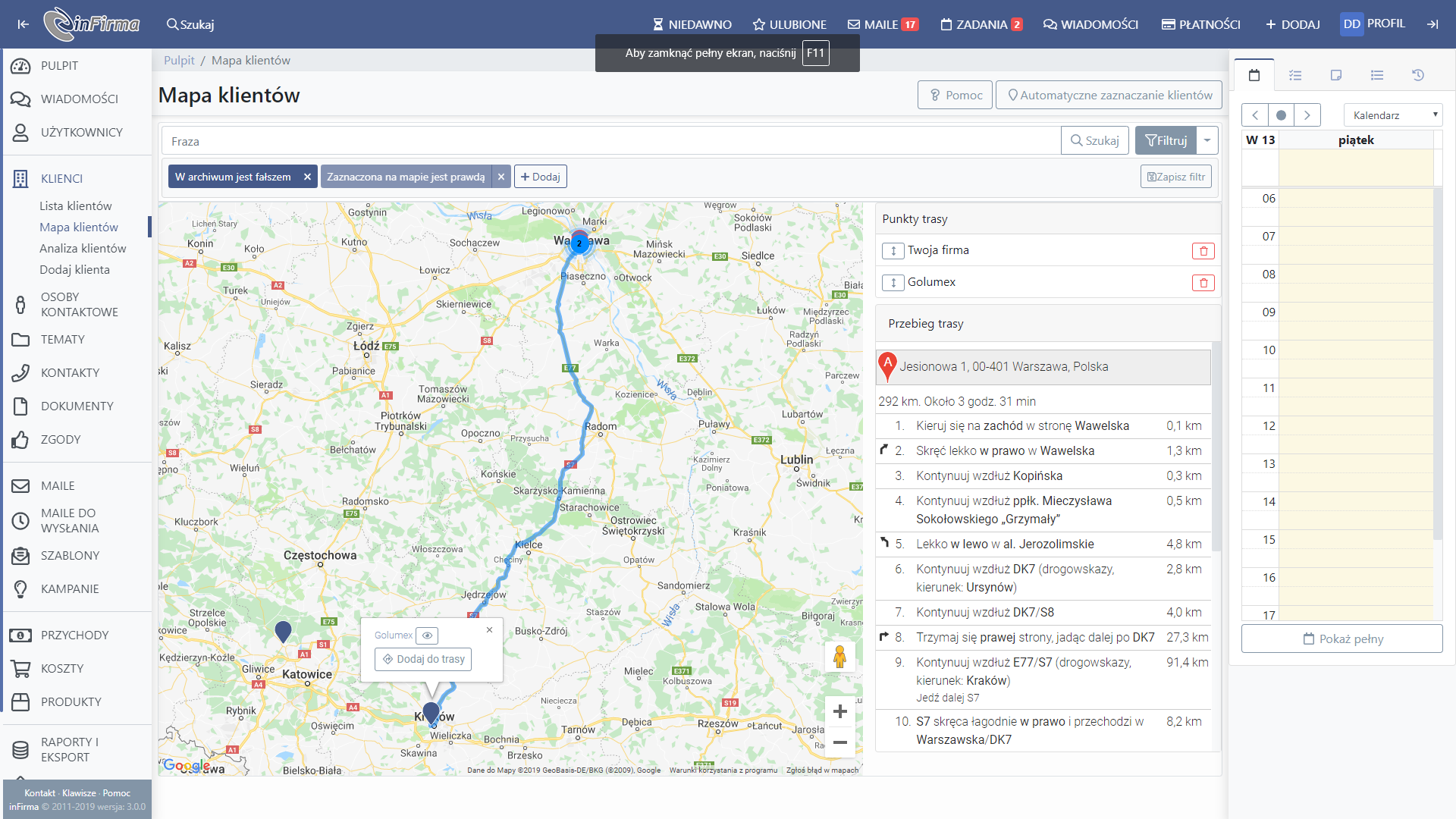Click the Pomoc help button
The height and width of the screenshot is (819, 1456).
955,96
